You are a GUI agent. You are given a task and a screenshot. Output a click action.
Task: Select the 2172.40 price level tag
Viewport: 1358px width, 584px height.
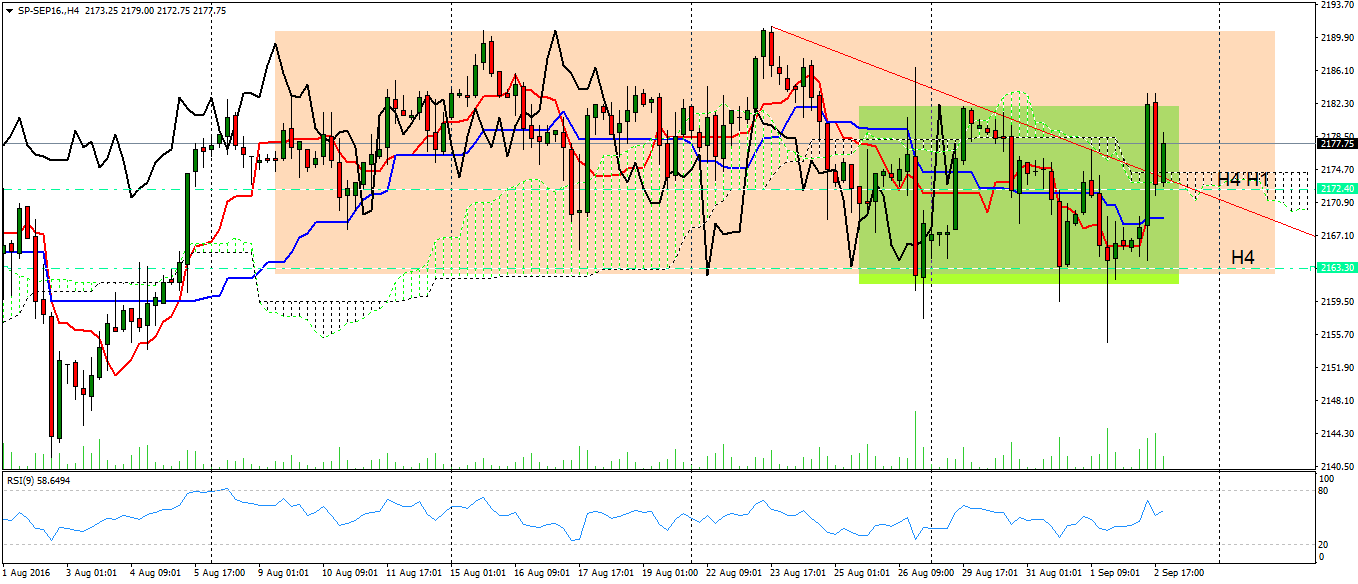click(1337, 188)
